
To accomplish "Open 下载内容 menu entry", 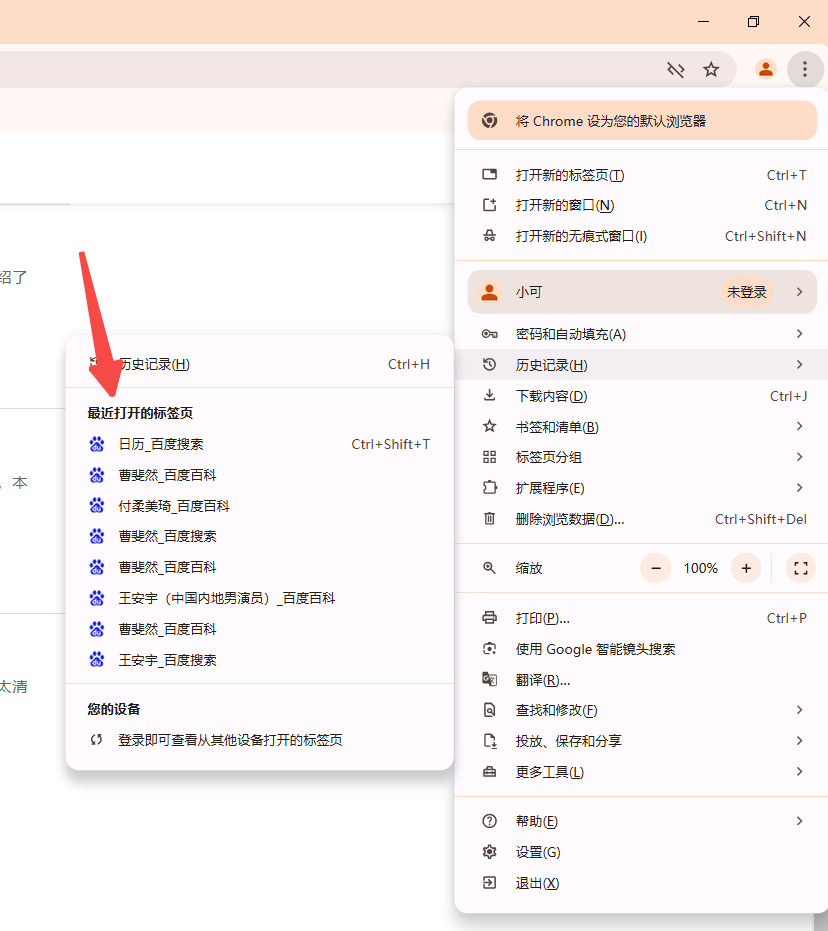I will tap(642, 395).
